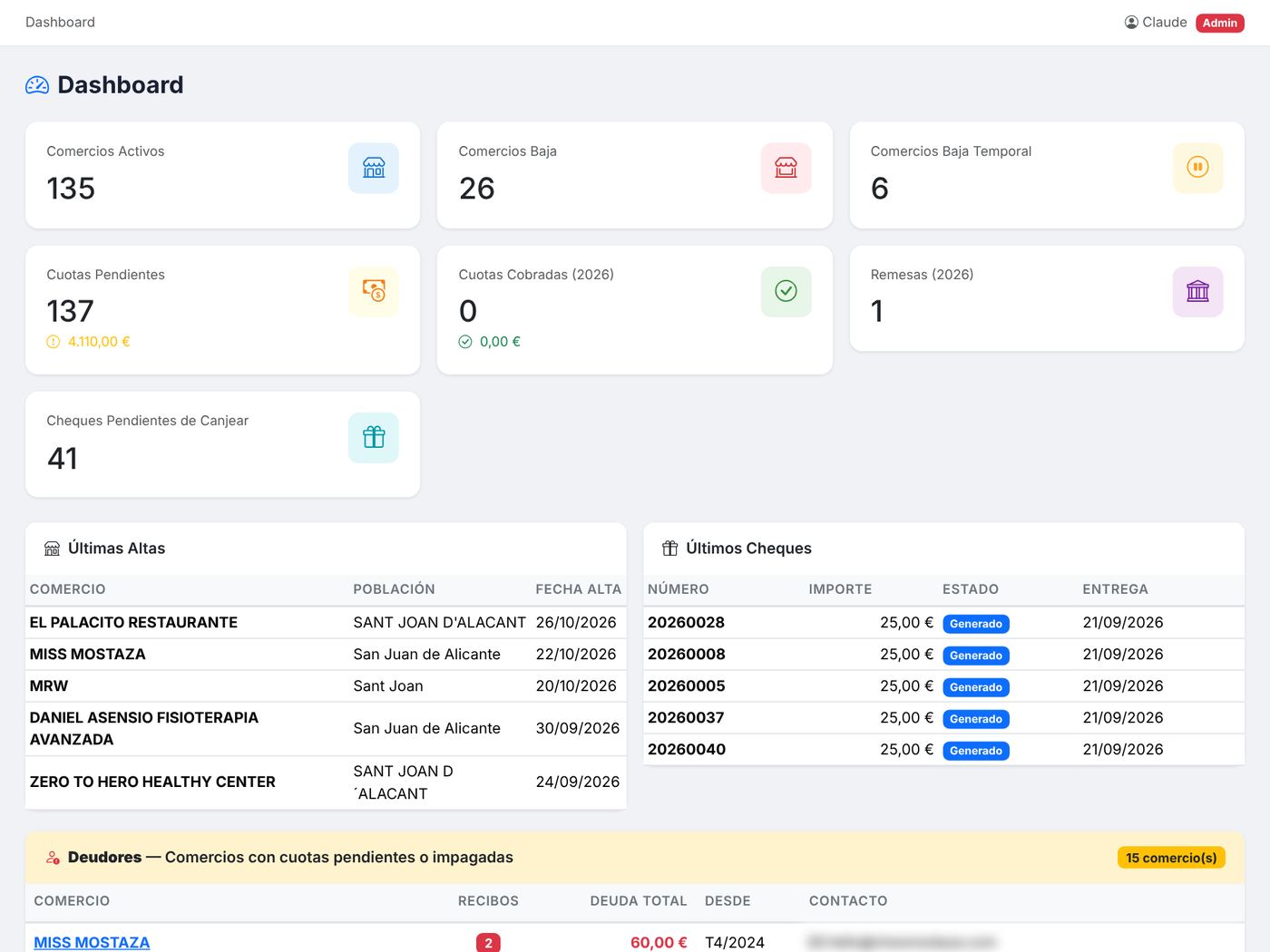Click the red Admin badge
1270x952 pixels.
(x=1219, y=23)
